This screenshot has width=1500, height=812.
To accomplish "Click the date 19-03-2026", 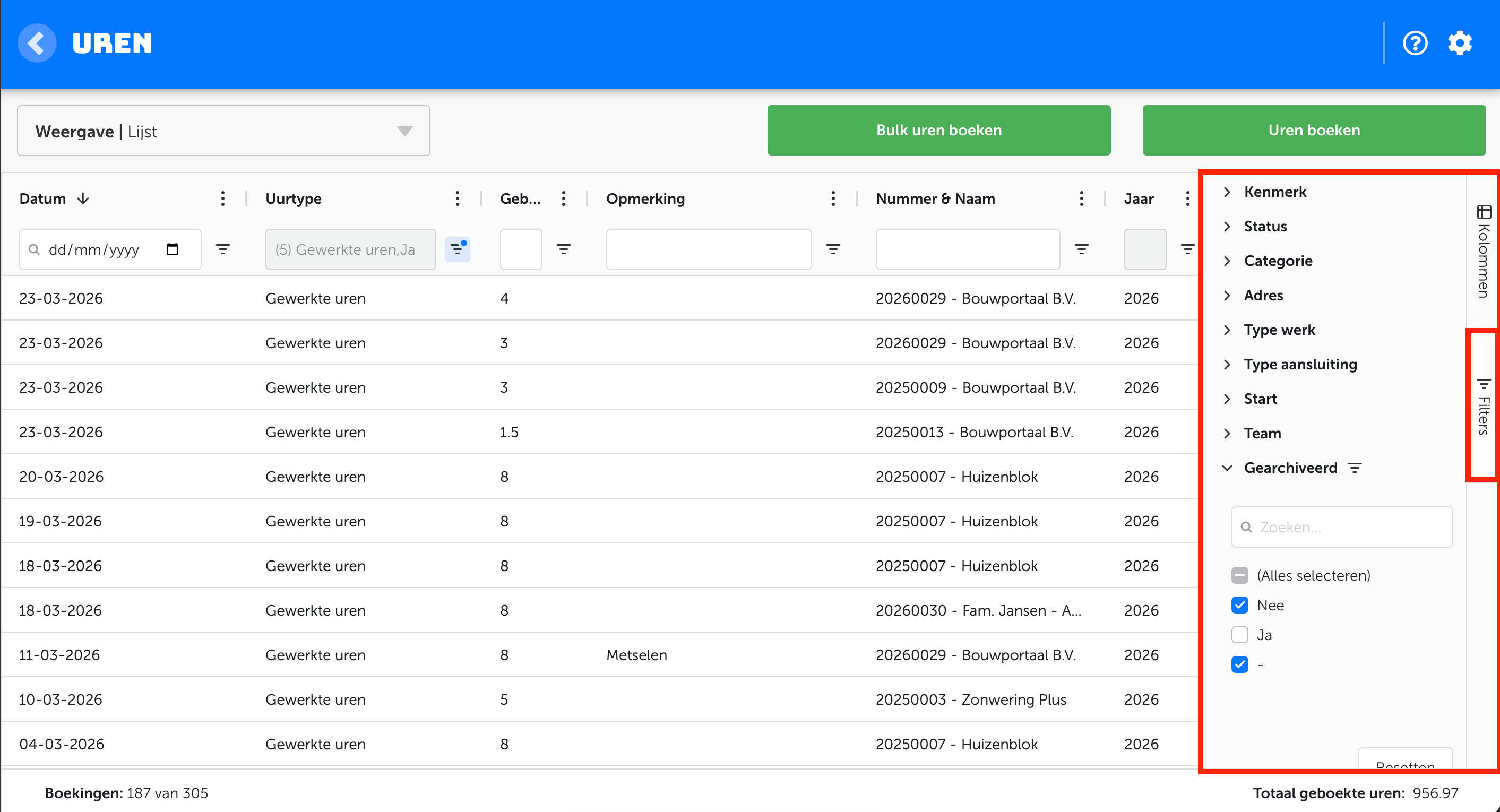I will (60, 522).
